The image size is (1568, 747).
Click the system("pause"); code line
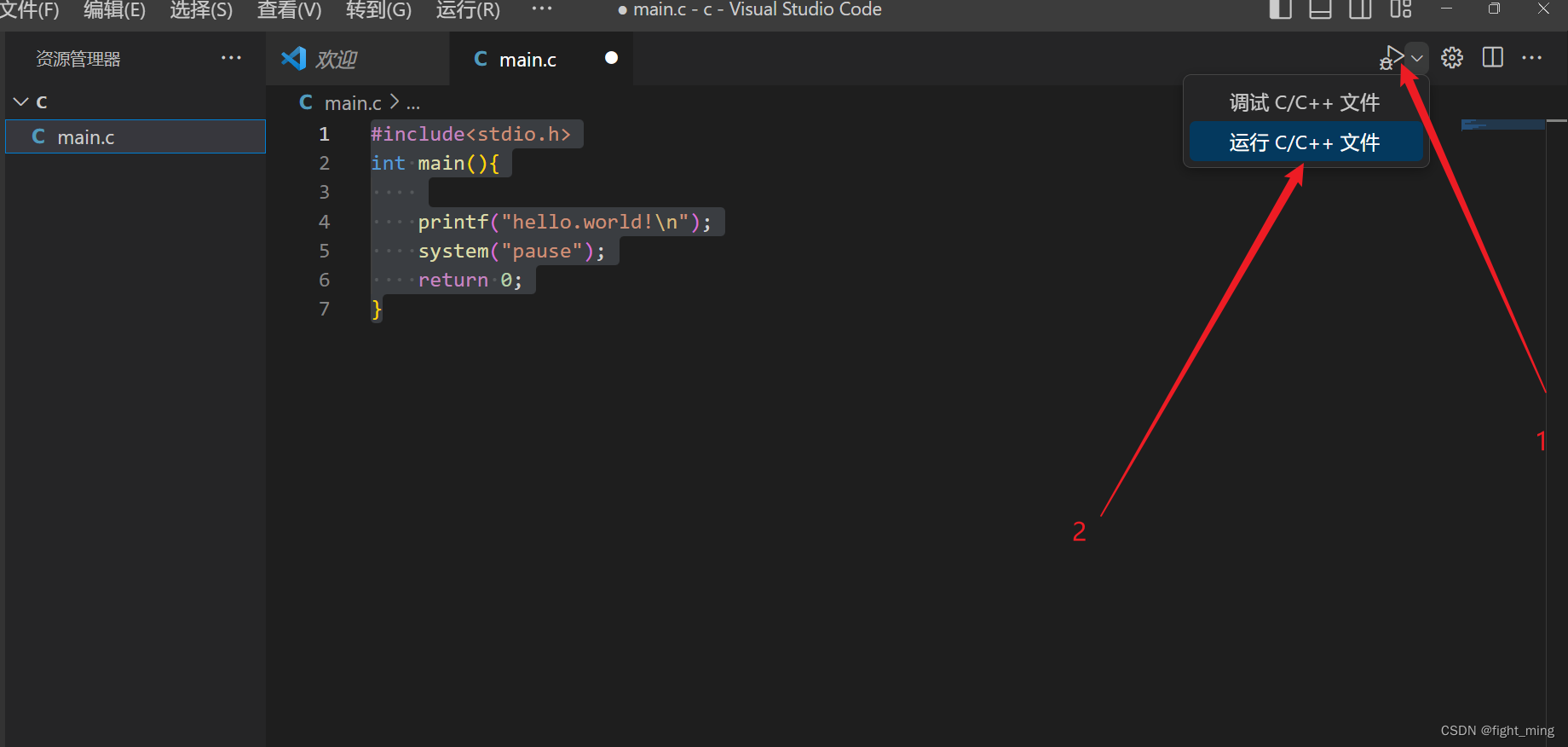point(511,251)
